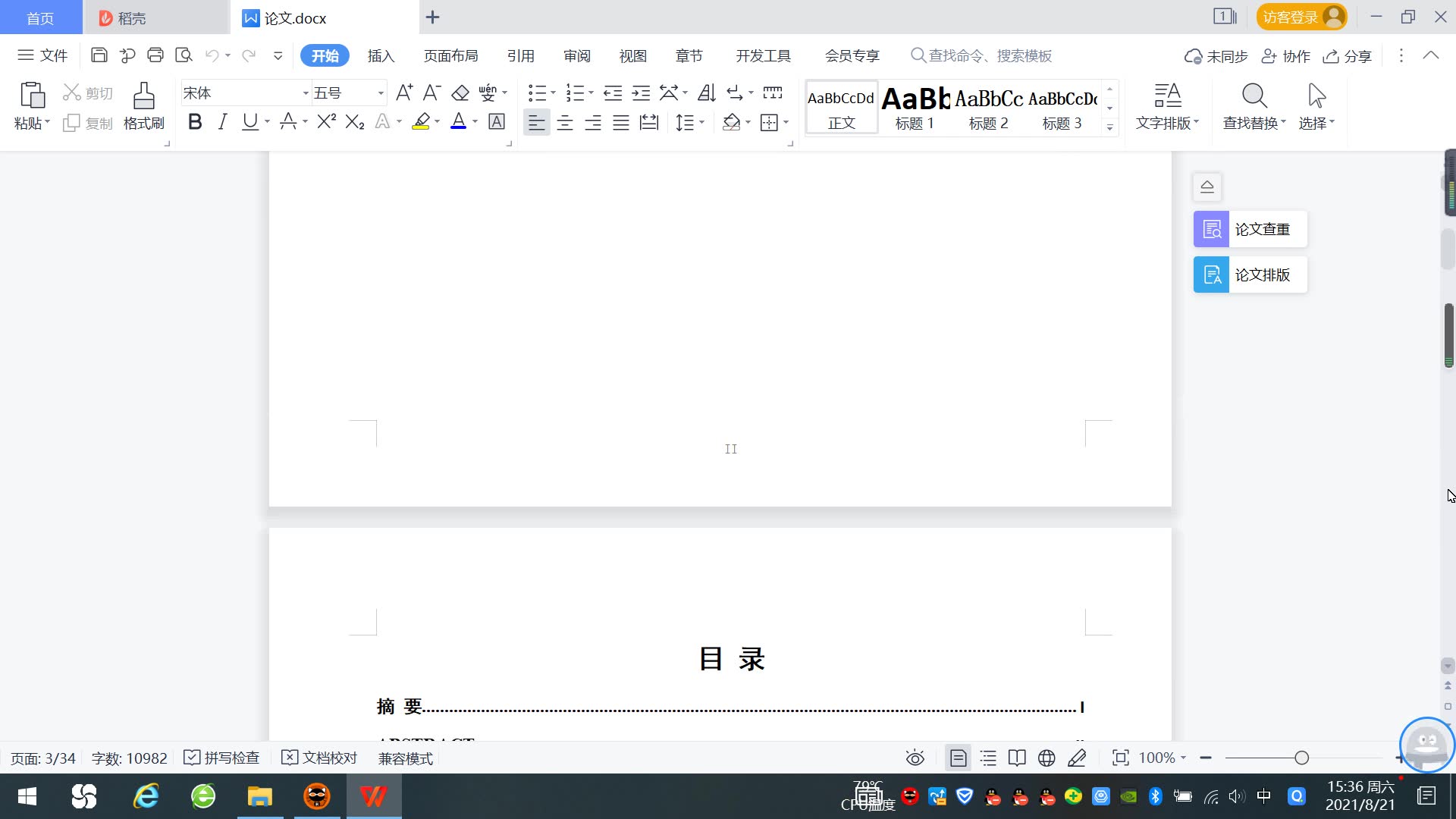Click the save document icon
1456x819 pixels.
(99, 55)
